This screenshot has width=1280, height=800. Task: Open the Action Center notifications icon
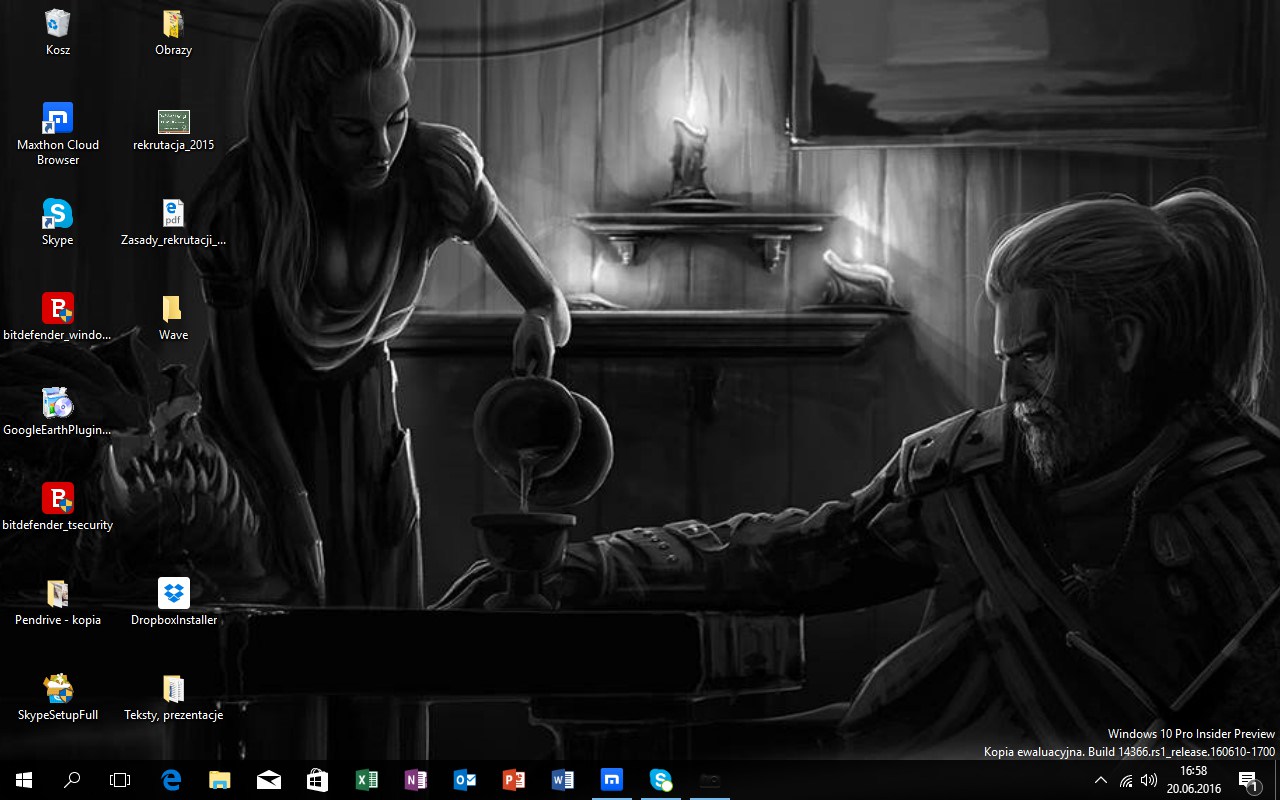click(x=1249, y=780)
